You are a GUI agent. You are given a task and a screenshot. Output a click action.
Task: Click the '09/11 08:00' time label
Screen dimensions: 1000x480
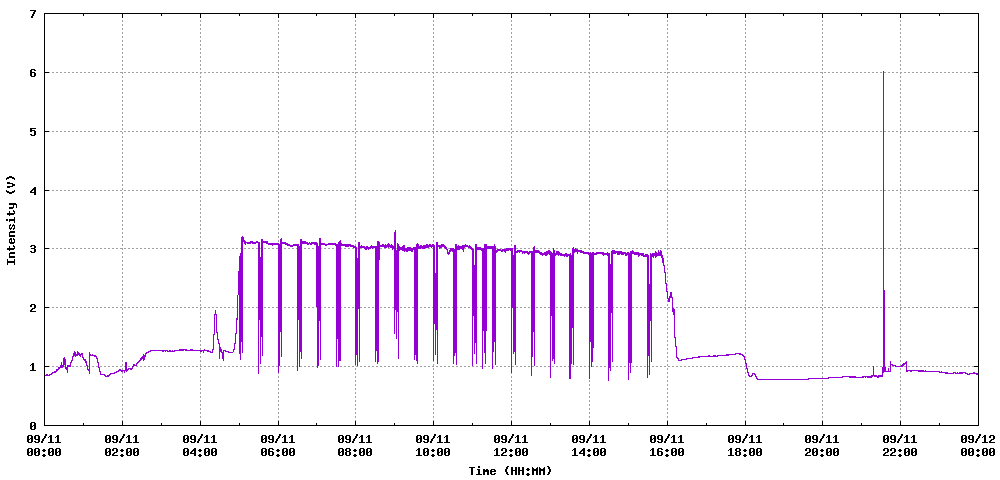[x=356, y=446]
